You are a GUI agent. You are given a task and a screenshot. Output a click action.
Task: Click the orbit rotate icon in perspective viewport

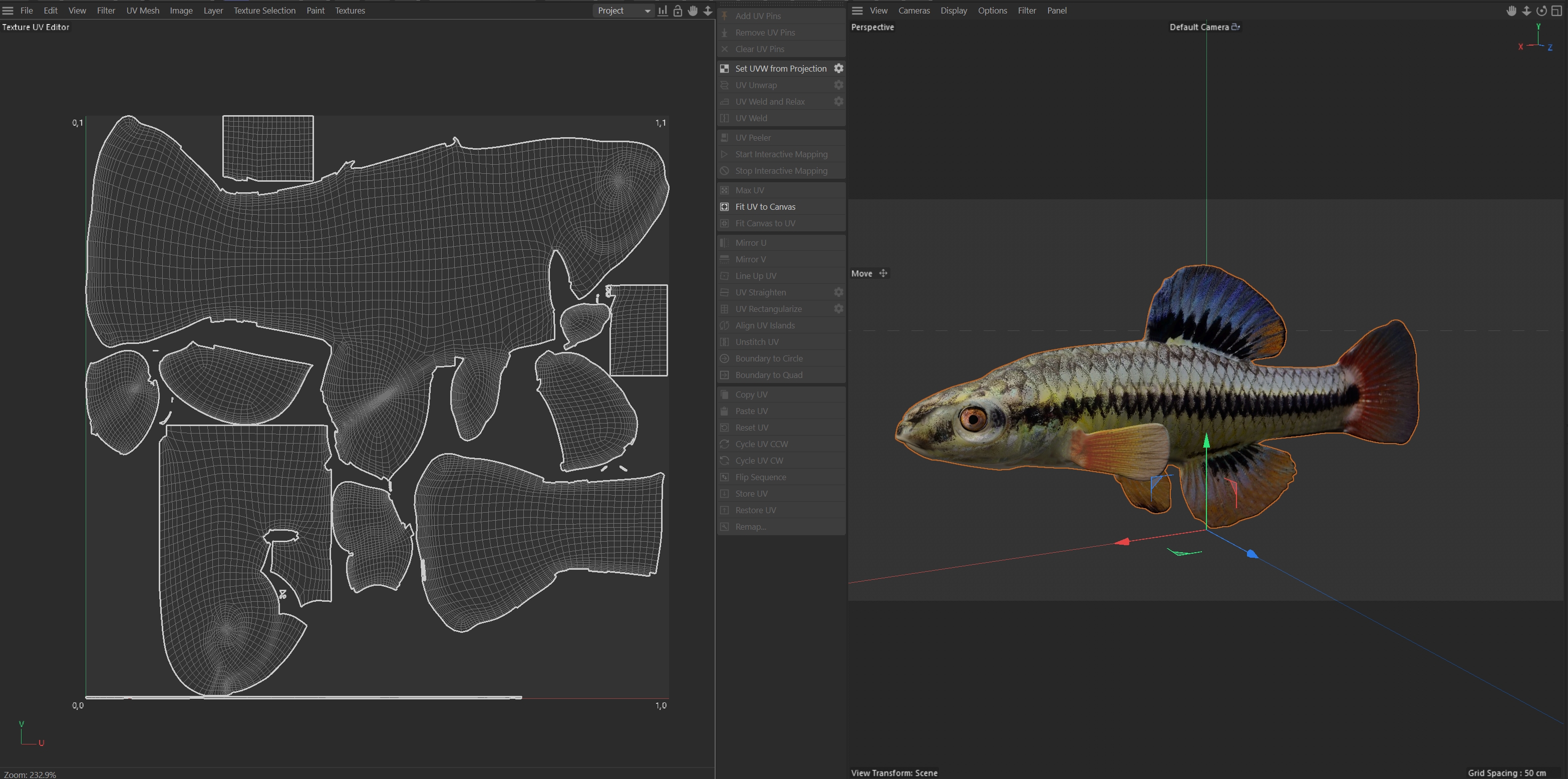pyautogui.click(x=1541, y=11)
